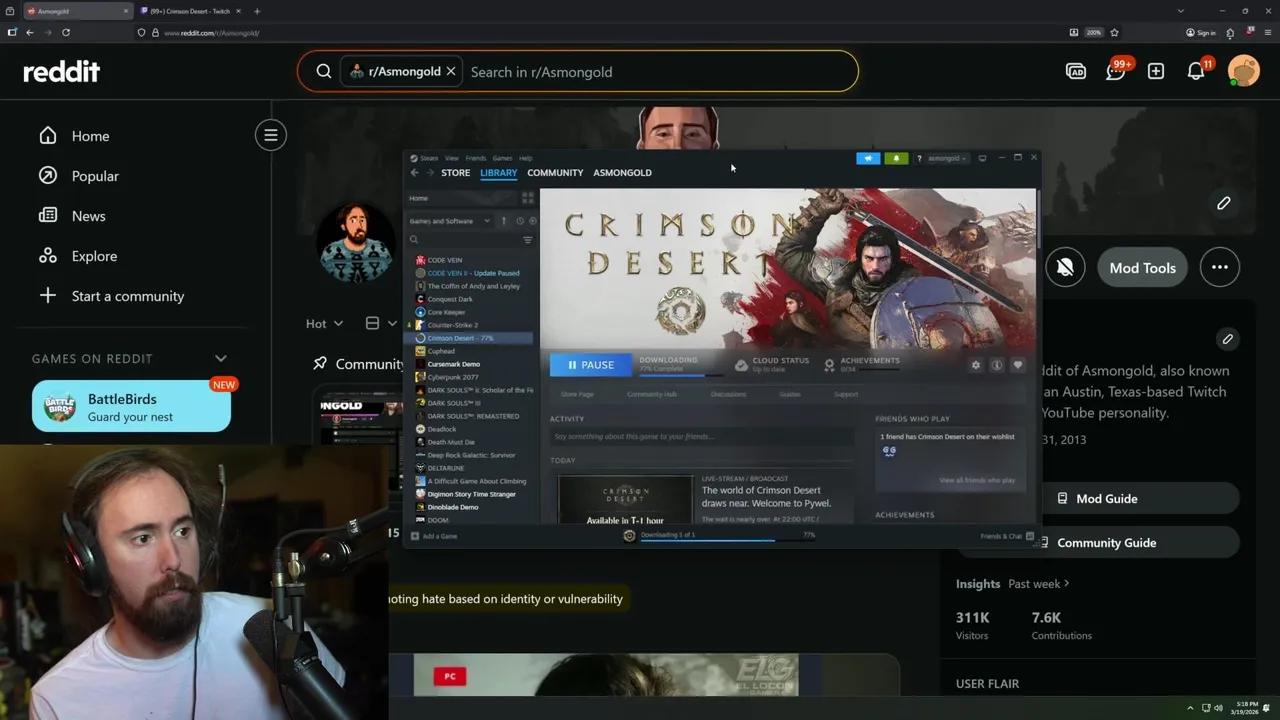Image resolution: width=1280 pixels, height=720 pixels.
Task: Toggle subreddit notifications muted bell
Action: [x=1065, y=267]
